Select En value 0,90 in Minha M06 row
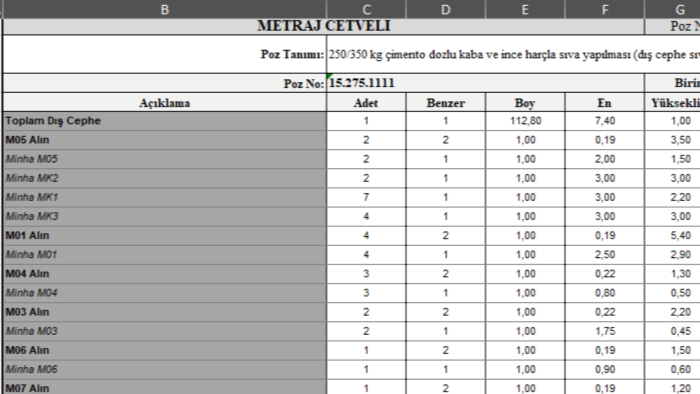 pyautogui.click(x=605, y=369)
